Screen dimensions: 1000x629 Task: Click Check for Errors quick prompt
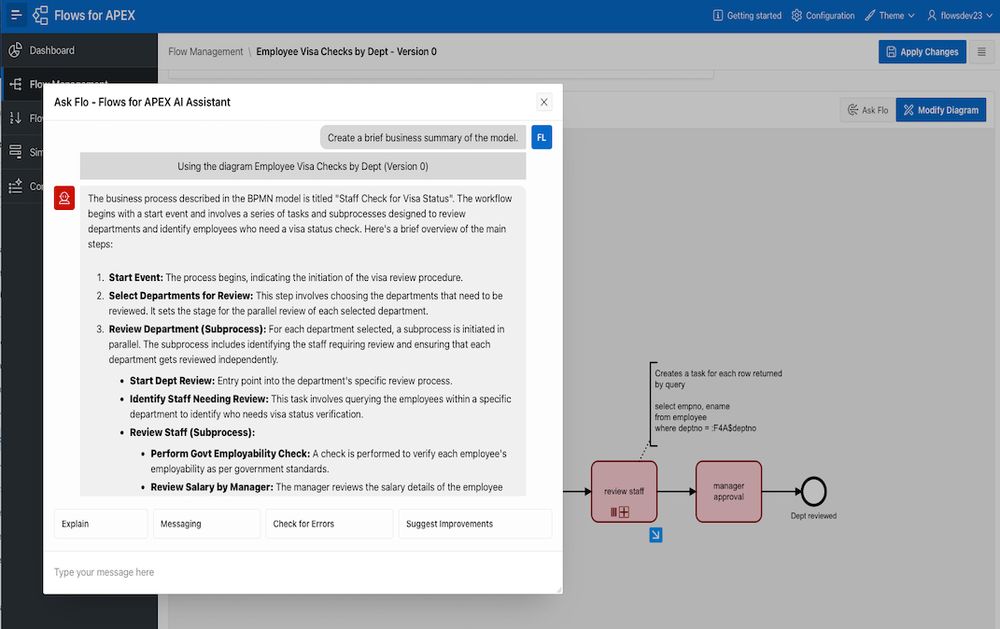tap(329, 524)
